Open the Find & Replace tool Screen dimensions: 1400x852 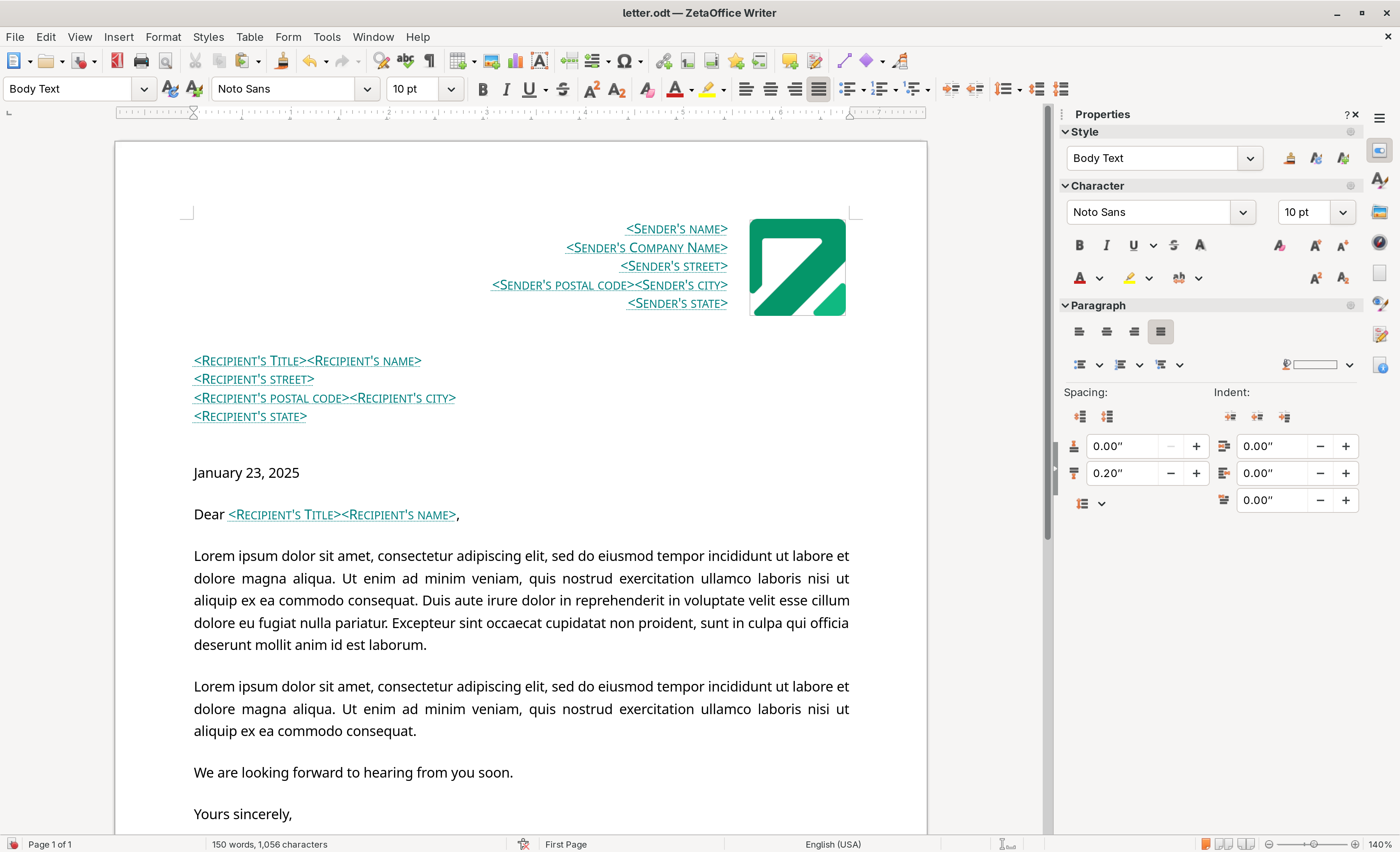tap(381, 61)
